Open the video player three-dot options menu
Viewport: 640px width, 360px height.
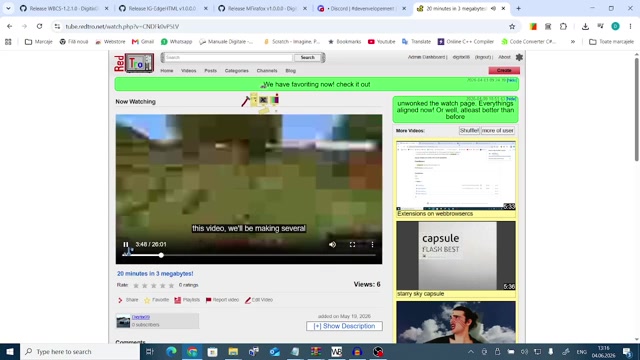click(x=372, y=244)
